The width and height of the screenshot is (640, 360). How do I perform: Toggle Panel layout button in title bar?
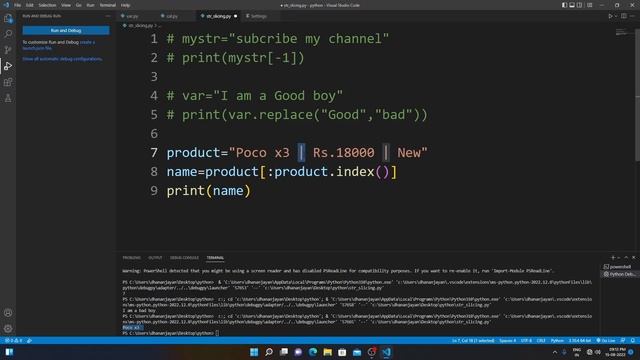(572, 5)
